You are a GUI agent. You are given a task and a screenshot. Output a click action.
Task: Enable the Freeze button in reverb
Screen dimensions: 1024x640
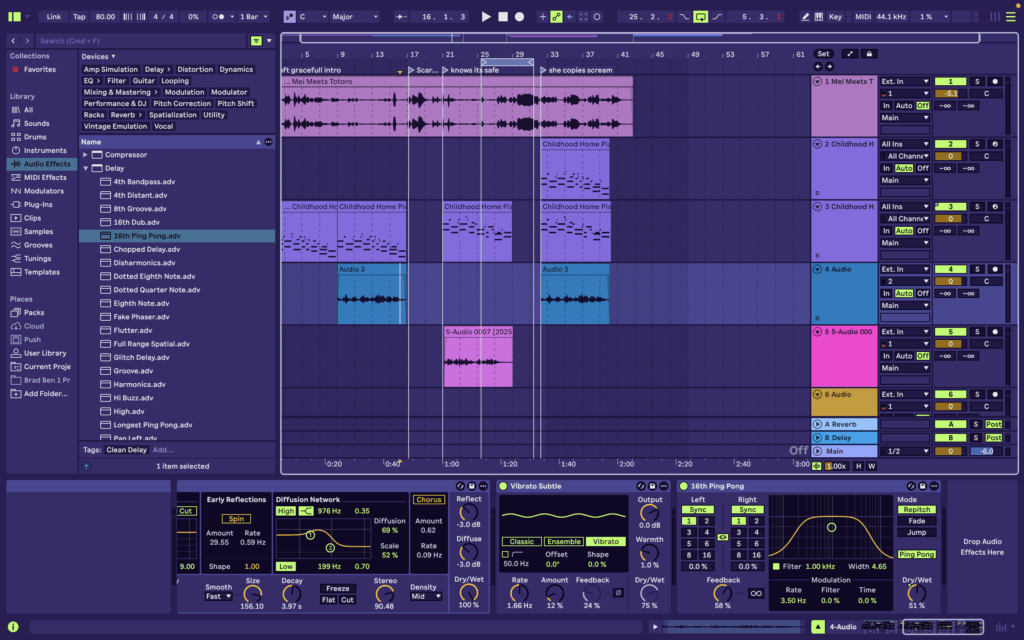click(338, 588)
